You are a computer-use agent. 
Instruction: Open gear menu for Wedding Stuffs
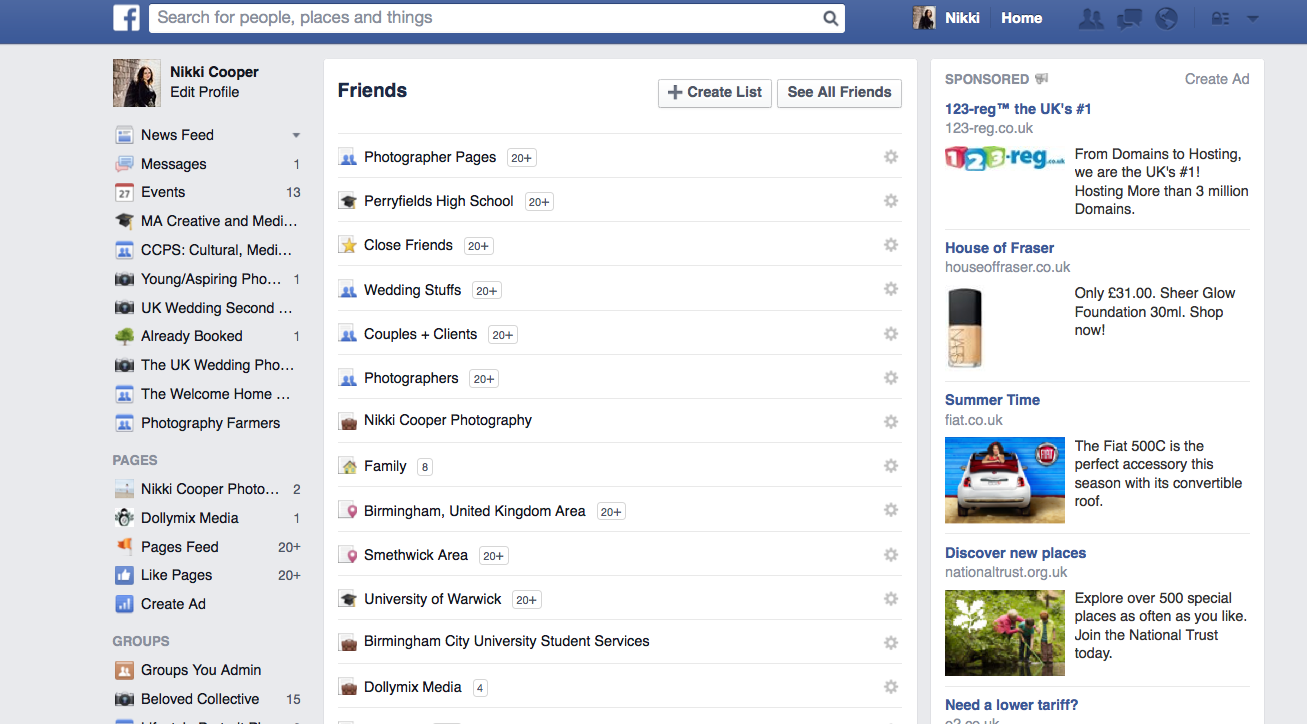pos(891,289)
